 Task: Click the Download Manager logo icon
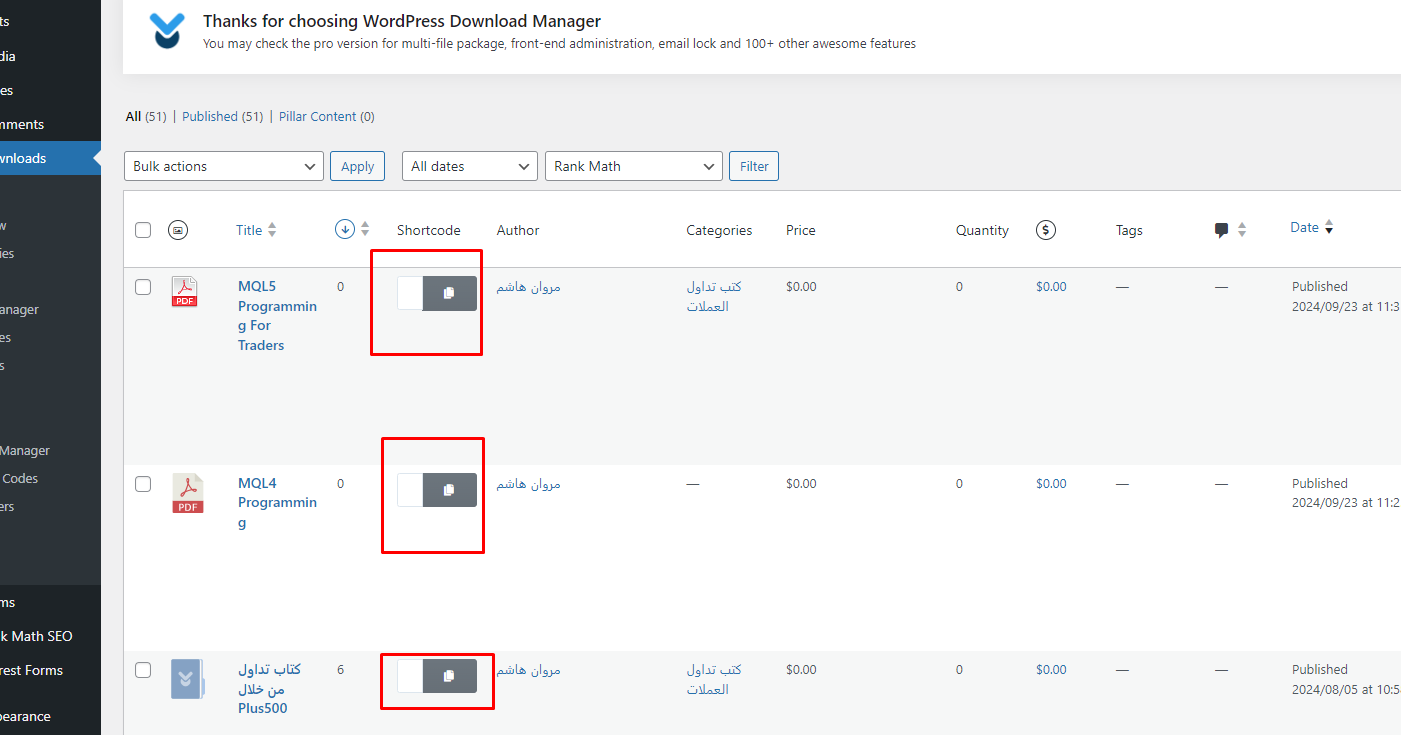[x=168, y=31]
